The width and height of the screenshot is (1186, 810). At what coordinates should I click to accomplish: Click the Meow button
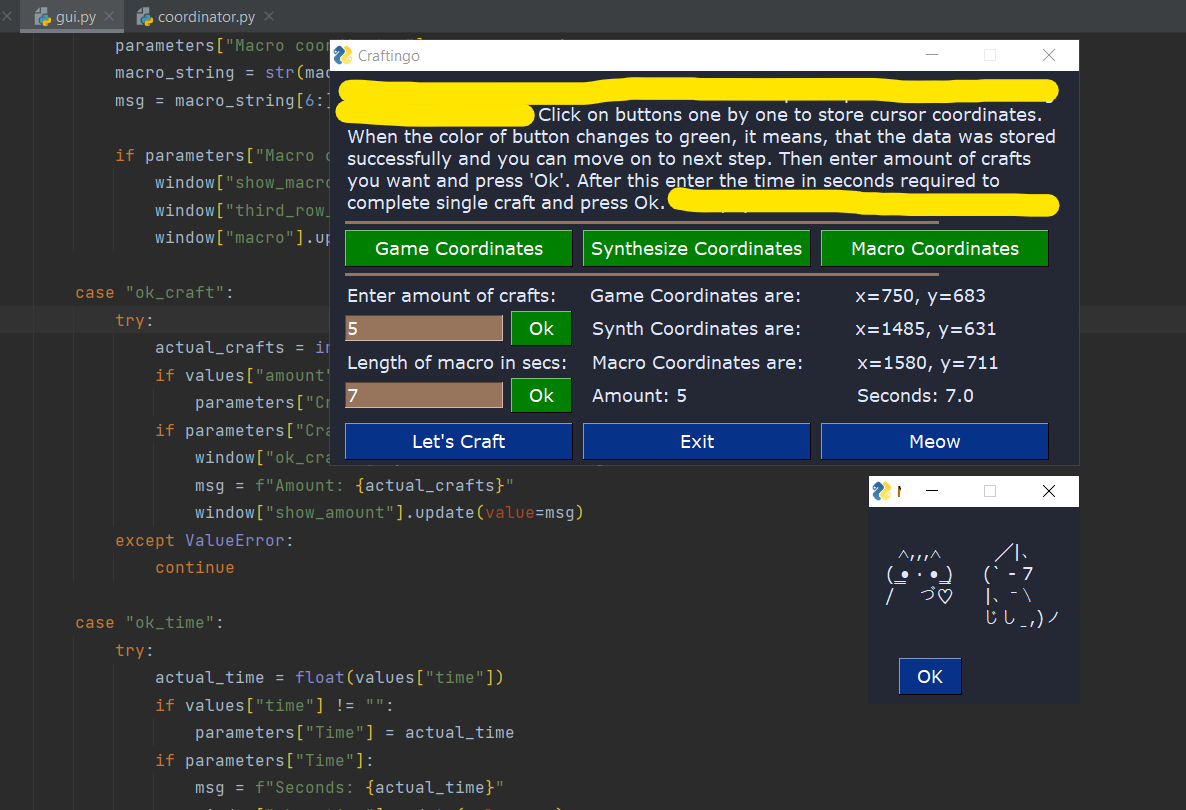coord(934,441)
